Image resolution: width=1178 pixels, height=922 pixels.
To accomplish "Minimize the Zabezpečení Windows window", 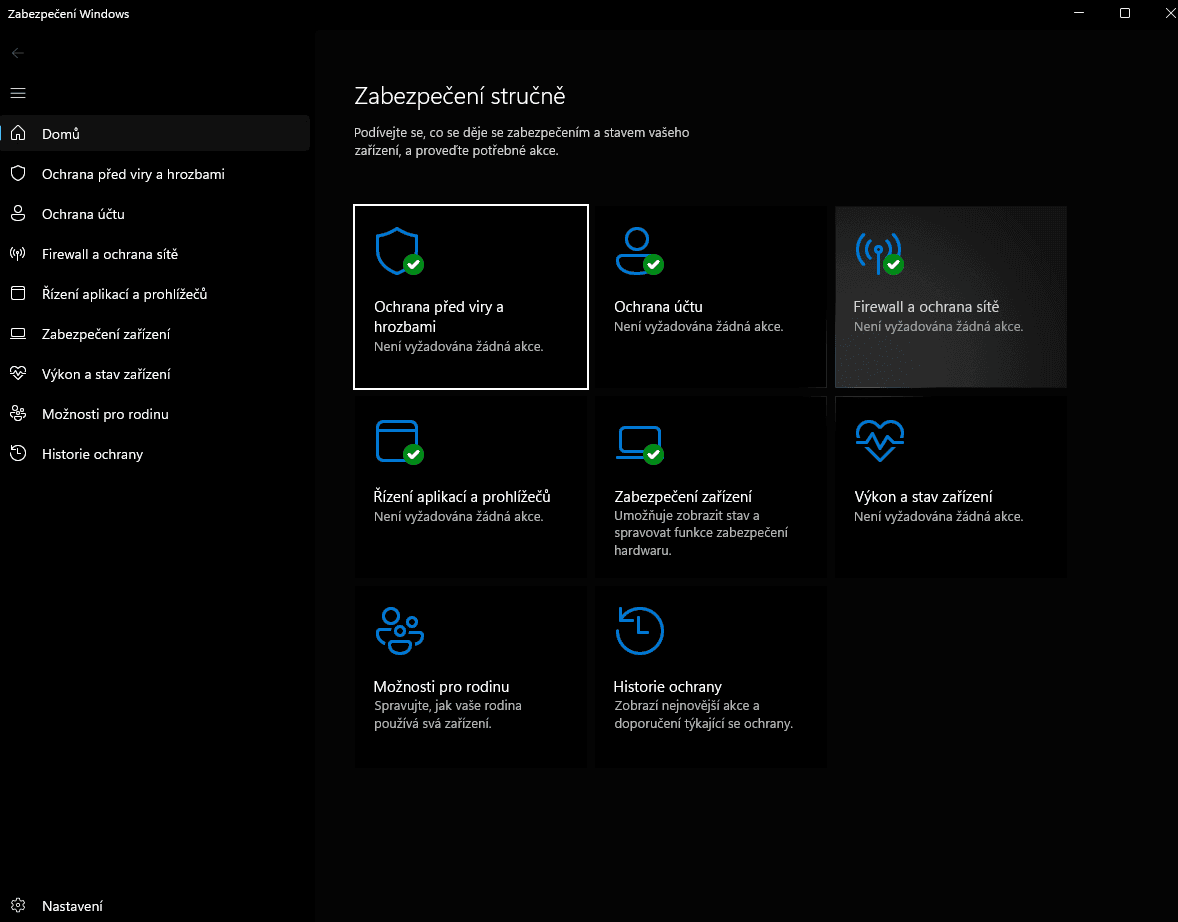I will [1079, 13].
